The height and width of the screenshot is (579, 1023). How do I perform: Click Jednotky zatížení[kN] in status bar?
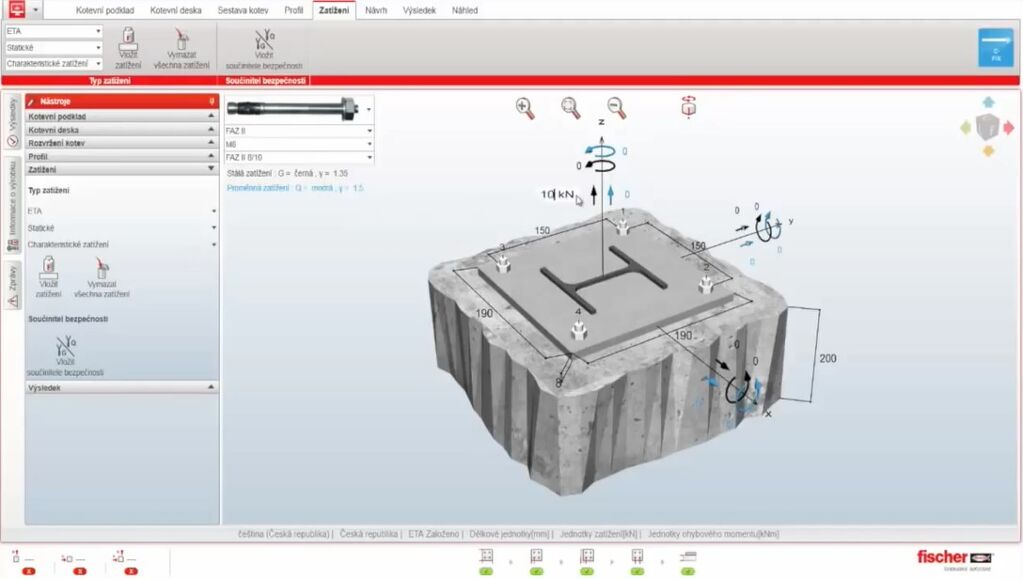click(x=598, y=534)
